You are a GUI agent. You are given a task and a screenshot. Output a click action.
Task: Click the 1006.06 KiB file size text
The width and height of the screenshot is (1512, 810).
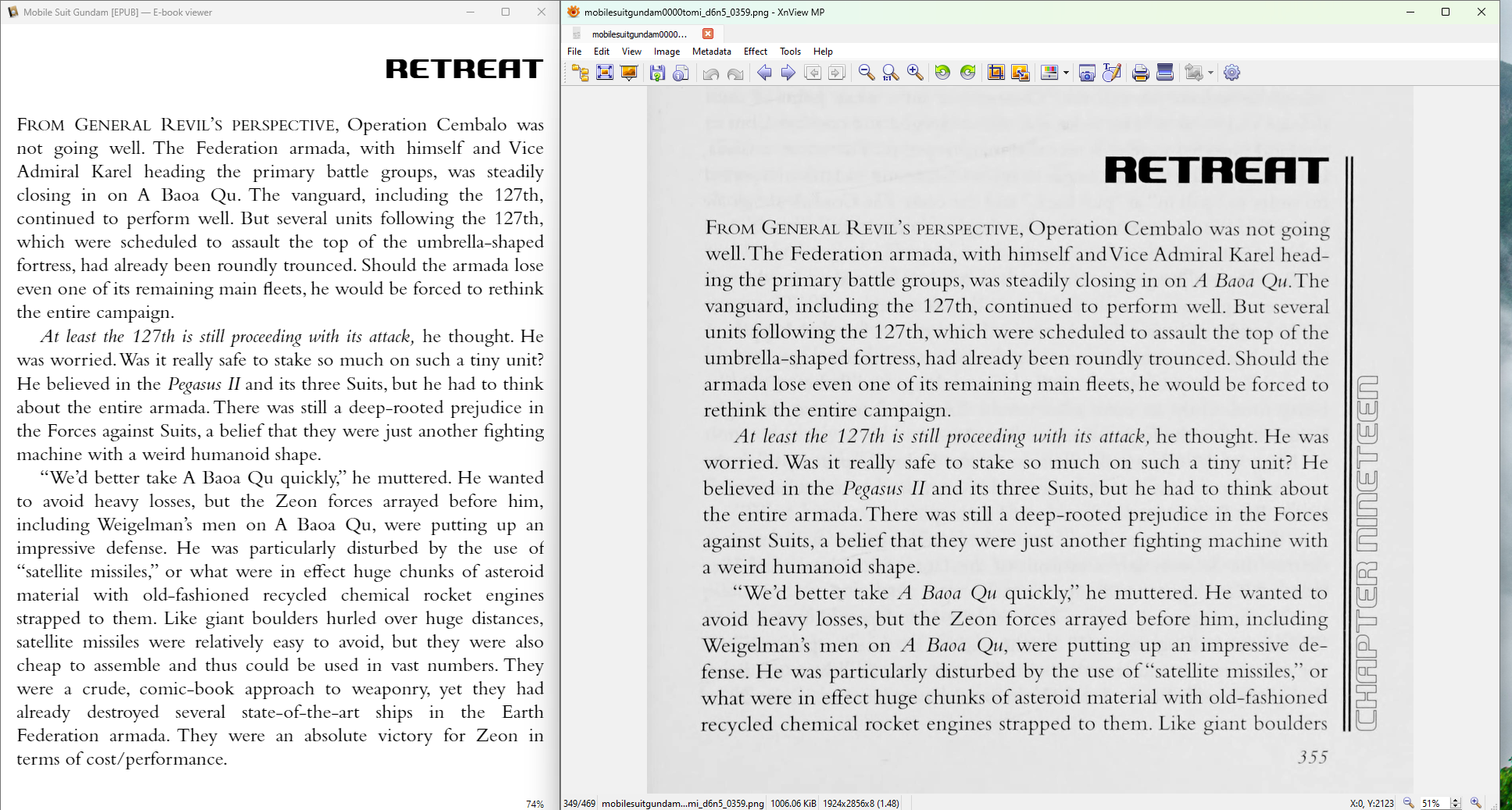[793, 804]
